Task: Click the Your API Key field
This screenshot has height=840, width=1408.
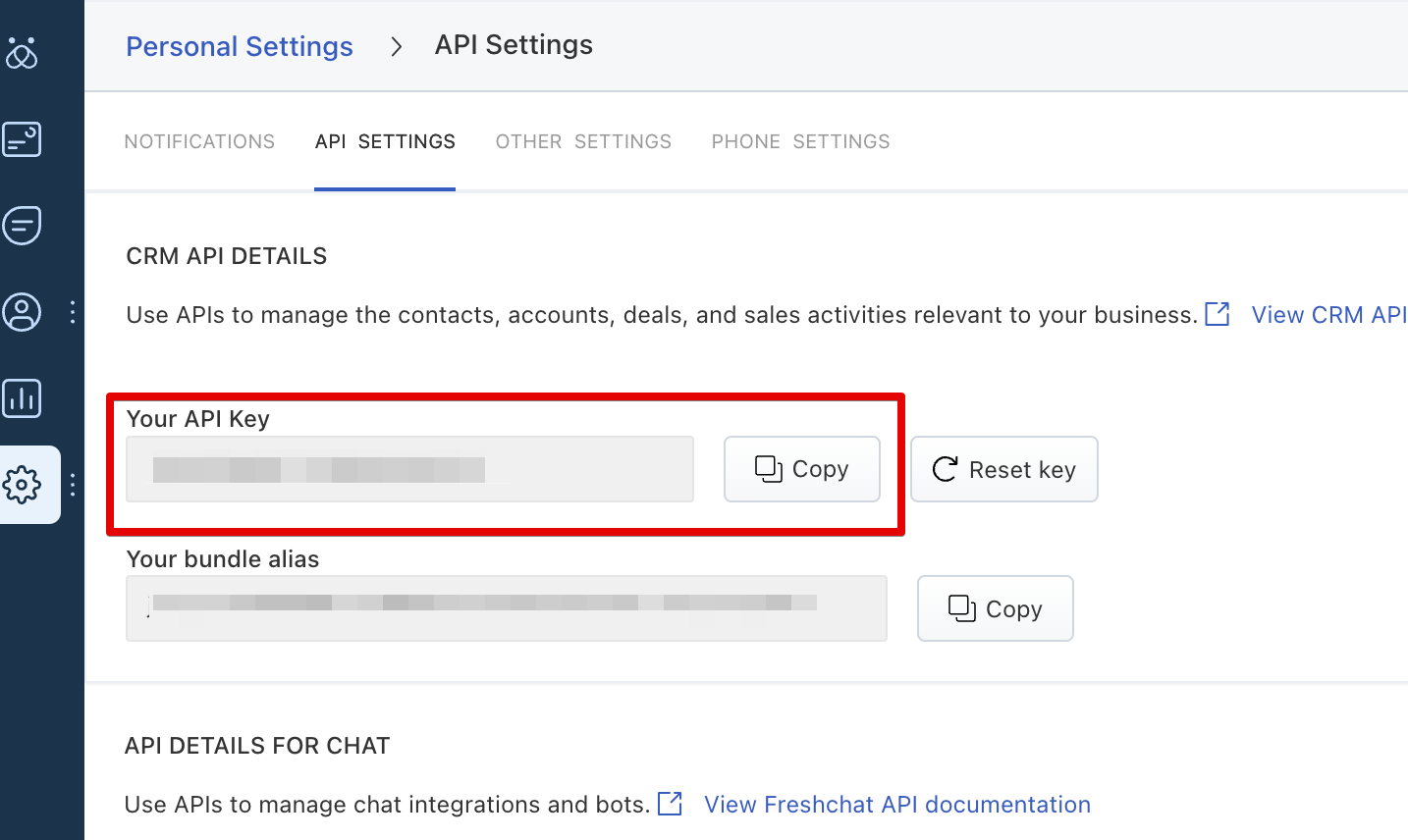Action: [x=409, y=469]
